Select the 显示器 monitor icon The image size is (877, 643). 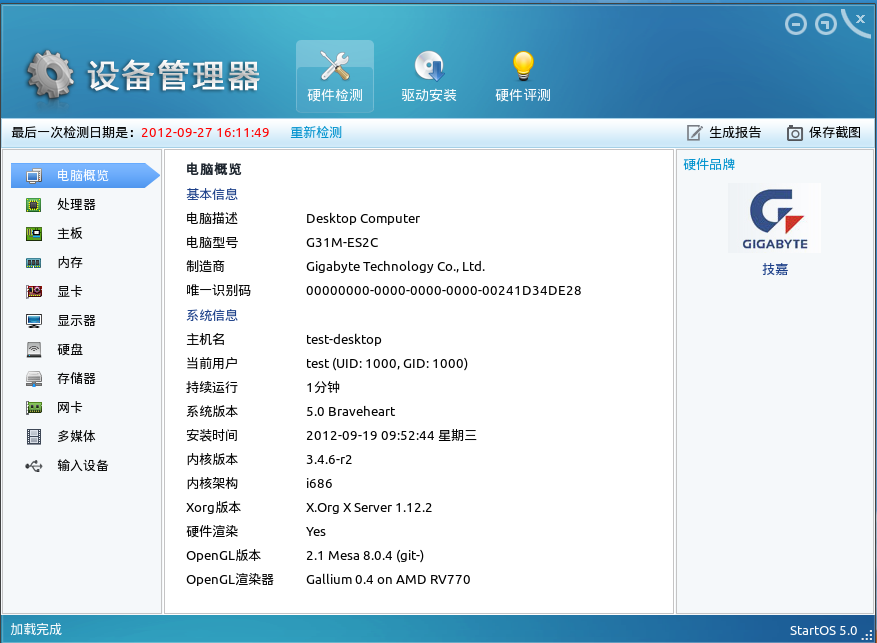click(x=34, y=321)
